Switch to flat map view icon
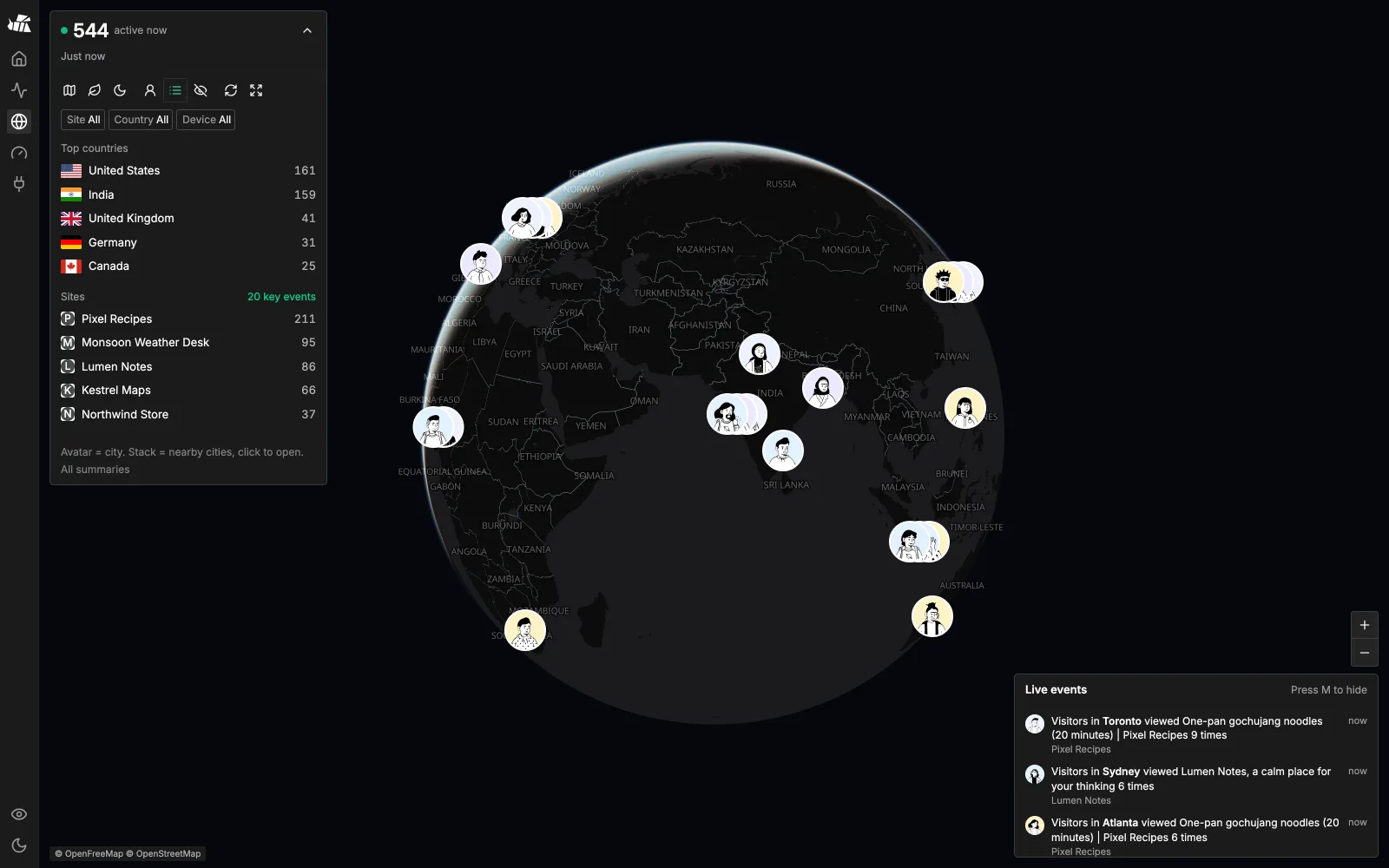 pos(69,90)
